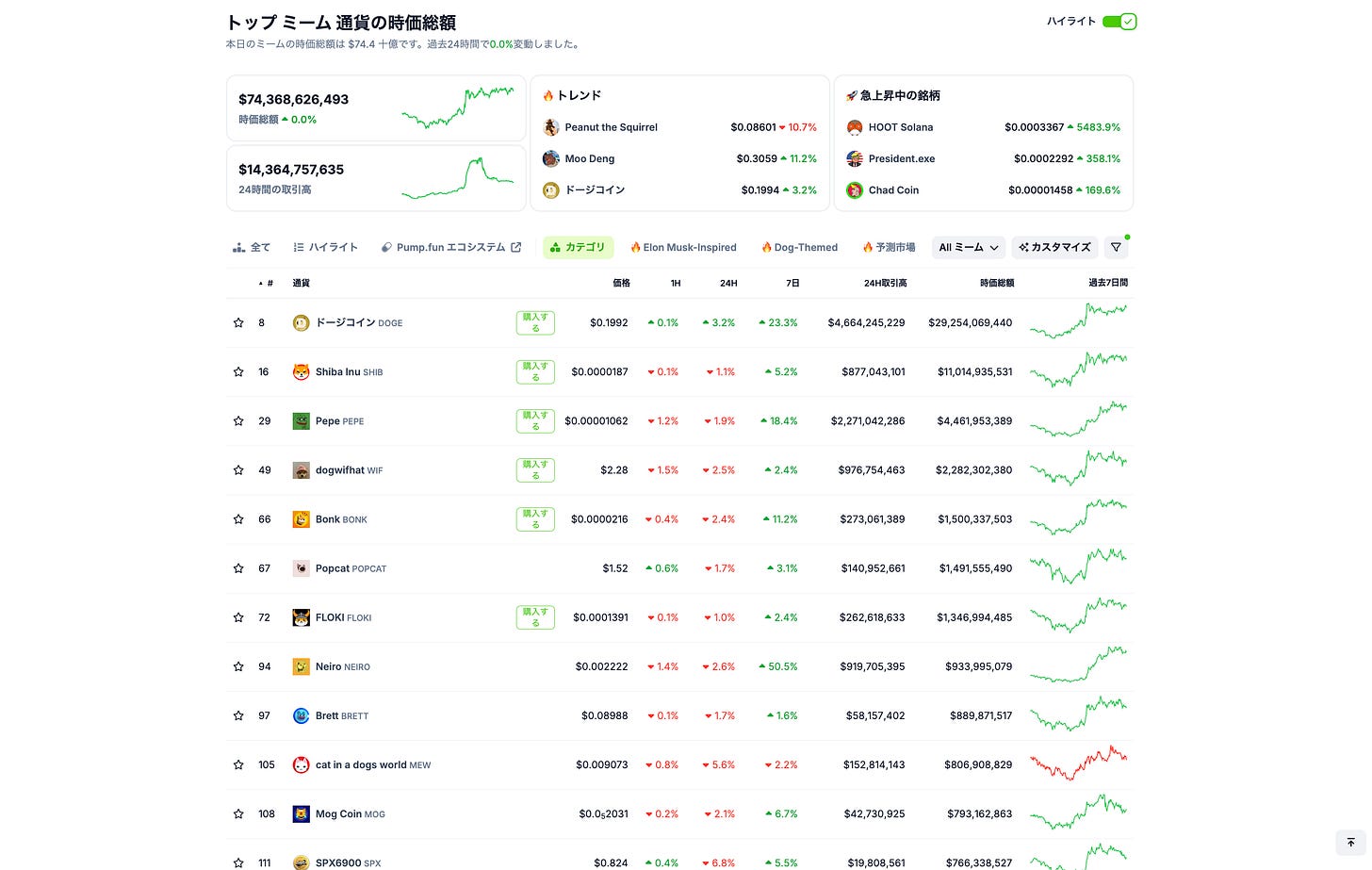Star cat in a dogs world

click(238, 764)
